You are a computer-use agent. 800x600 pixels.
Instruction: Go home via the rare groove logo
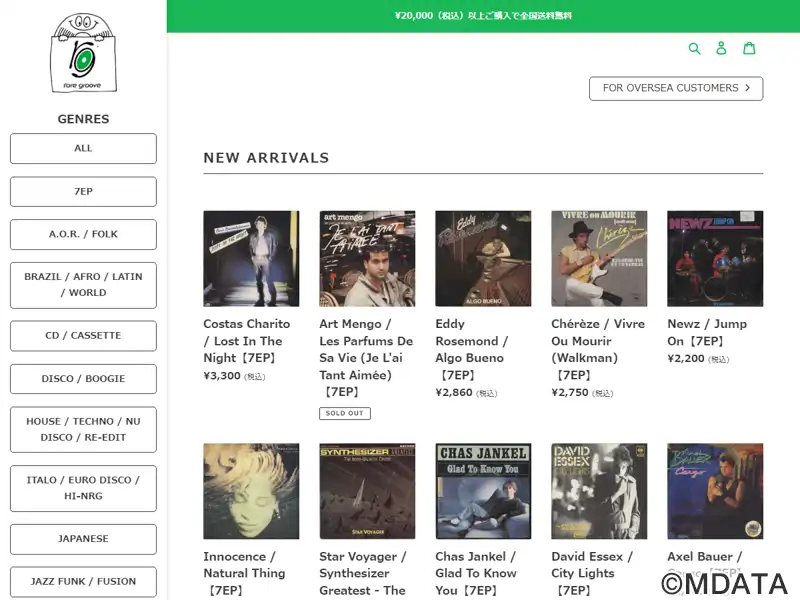point(83,53)
